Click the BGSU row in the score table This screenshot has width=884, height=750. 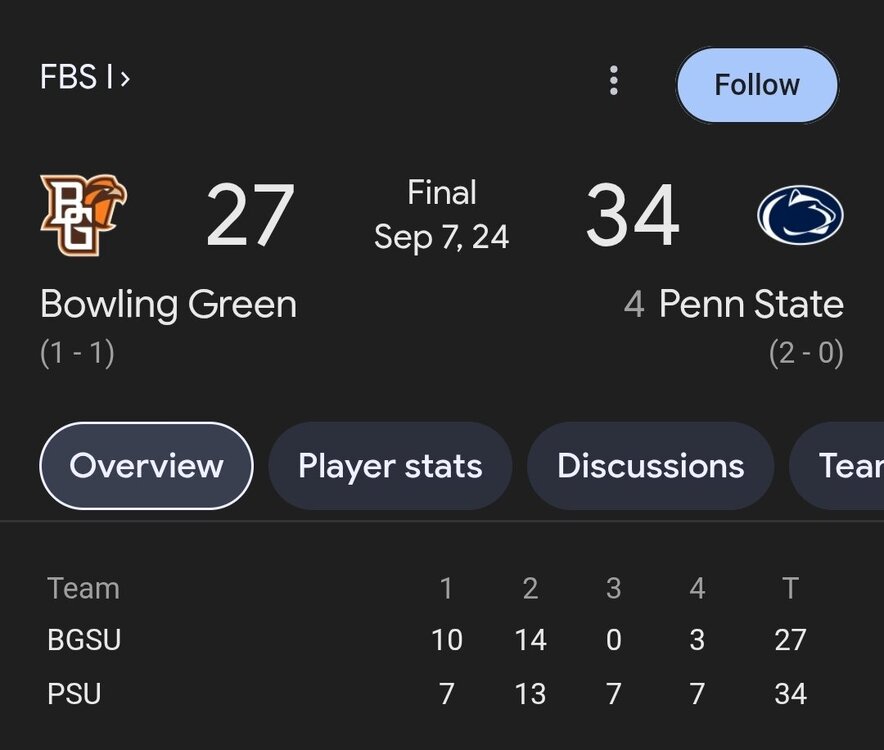click(x=84, y=640)
